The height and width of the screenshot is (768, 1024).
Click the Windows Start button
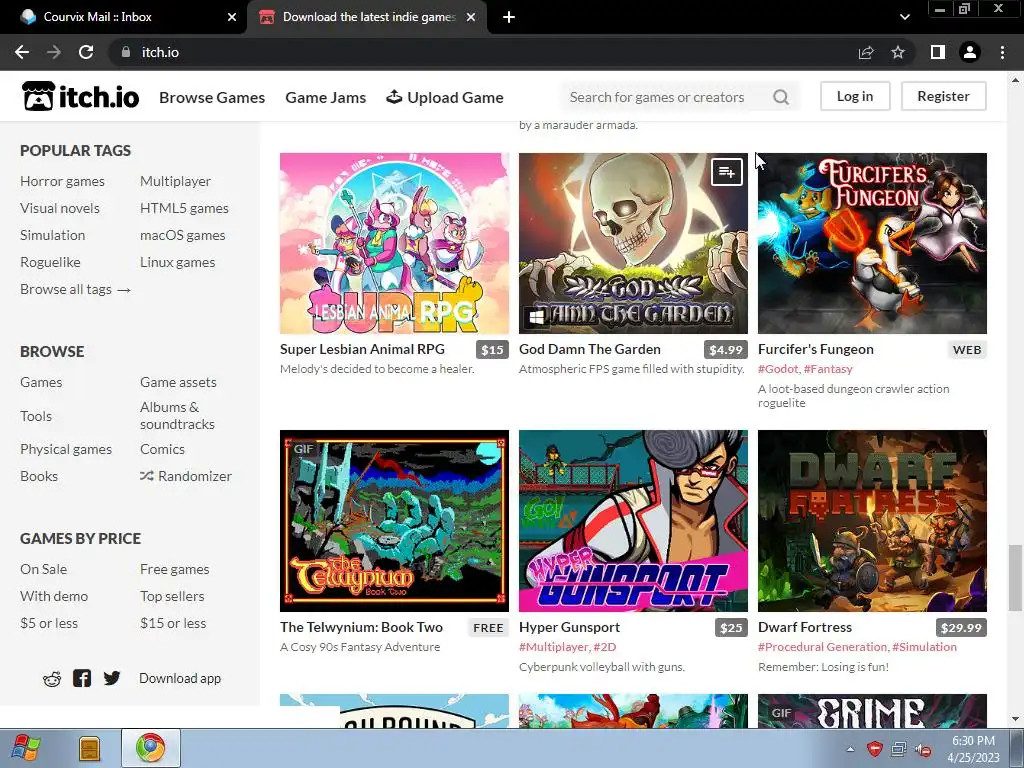point(25,748)
